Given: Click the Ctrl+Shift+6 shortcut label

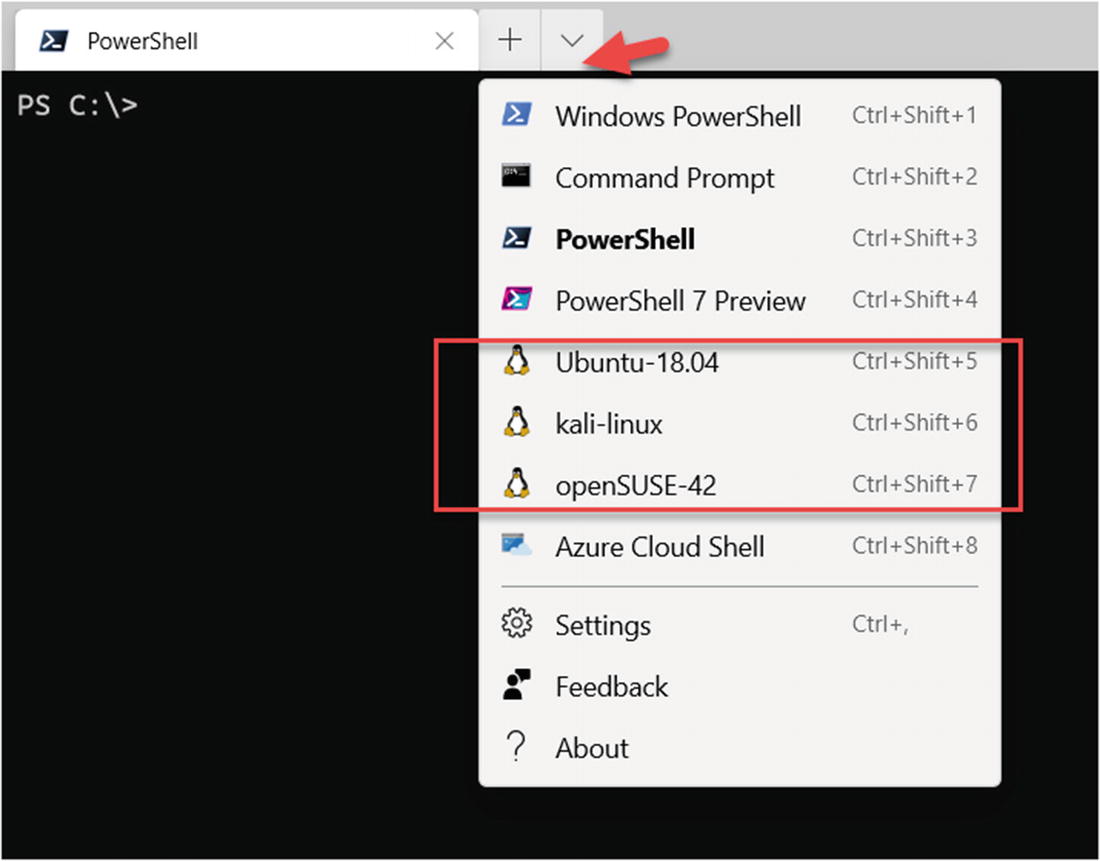Looking at the screenshot, I should [914, 422].
